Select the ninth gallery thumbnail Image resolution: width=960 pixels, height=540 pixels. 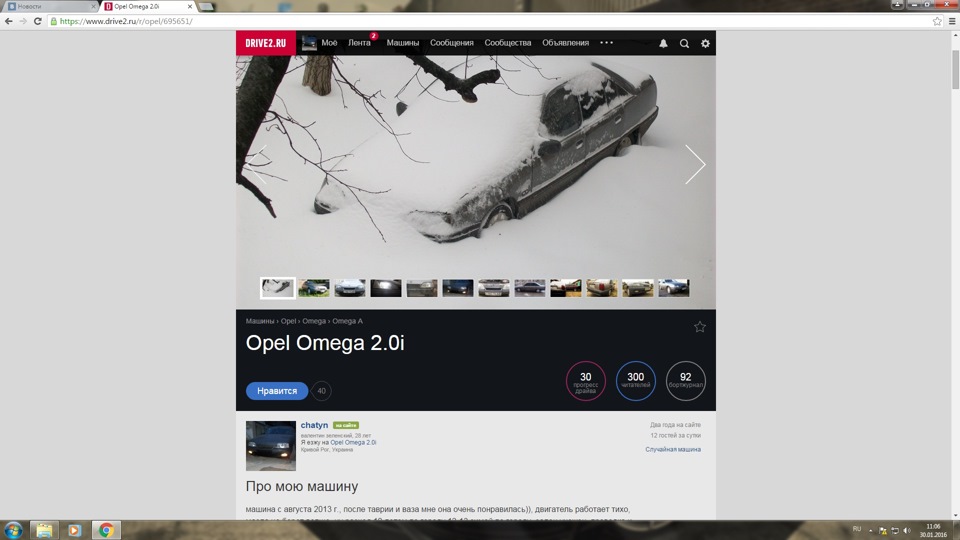coord(566,288)
